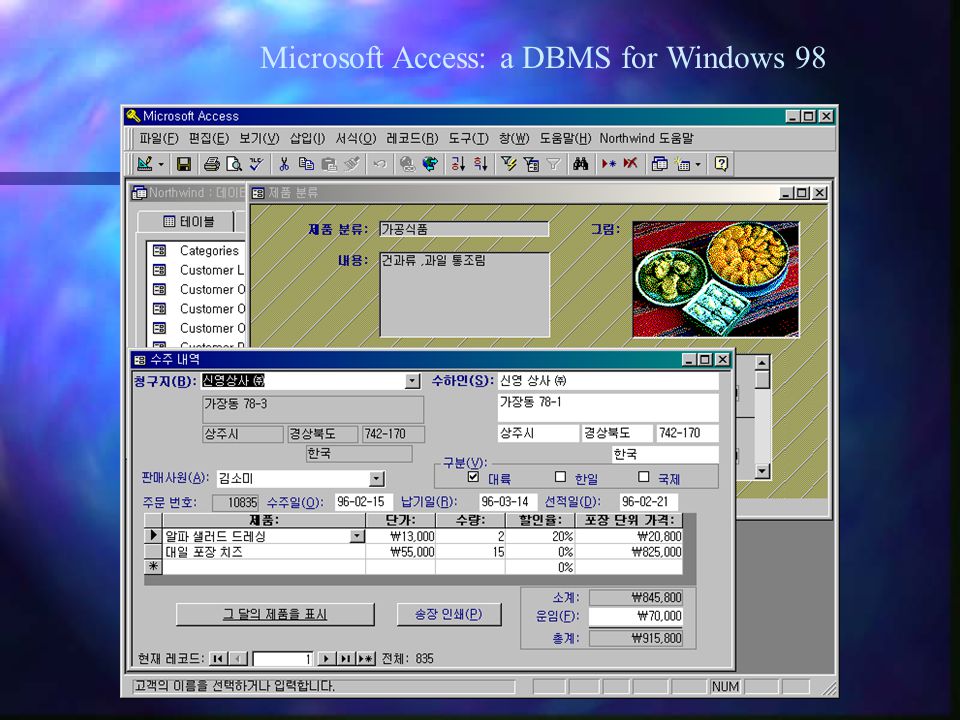Click the Apply Filter funnel icon
The height and width of the screenshot is (720, 960).
click(x=553, y=164)
